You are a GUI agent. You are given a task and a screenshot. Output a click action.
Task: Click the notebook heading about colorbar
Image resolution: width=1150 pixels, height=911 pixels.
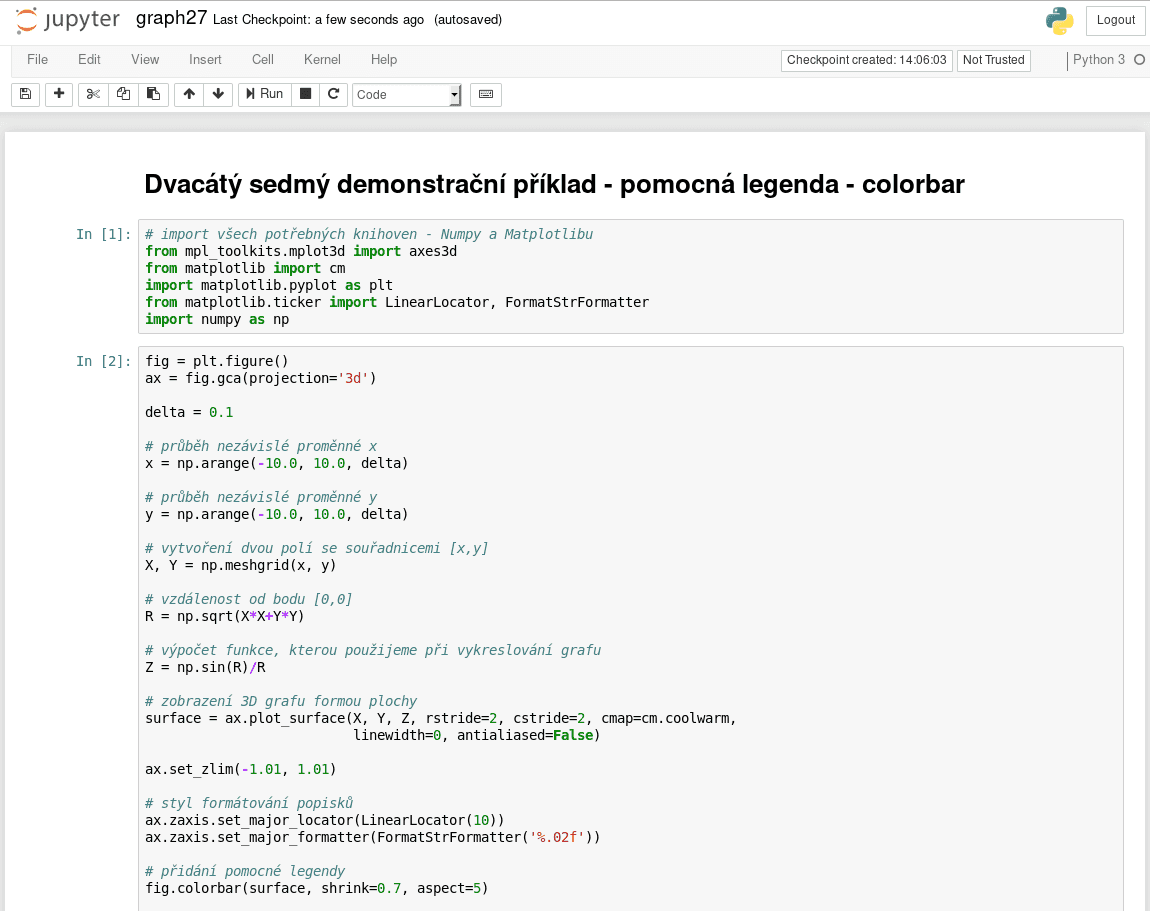pos(554,184)
